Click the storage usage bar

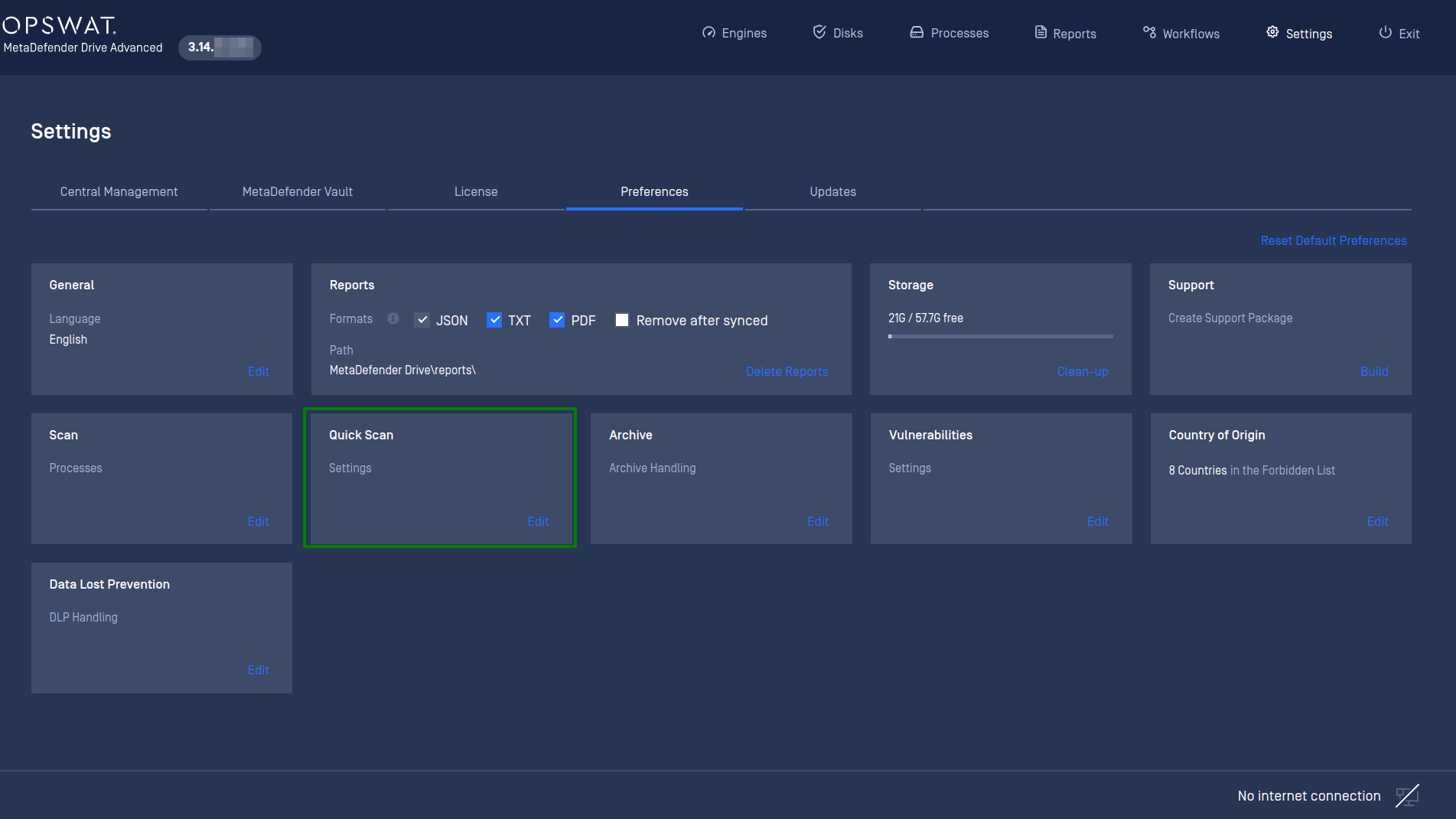[x=1001, y=336]
